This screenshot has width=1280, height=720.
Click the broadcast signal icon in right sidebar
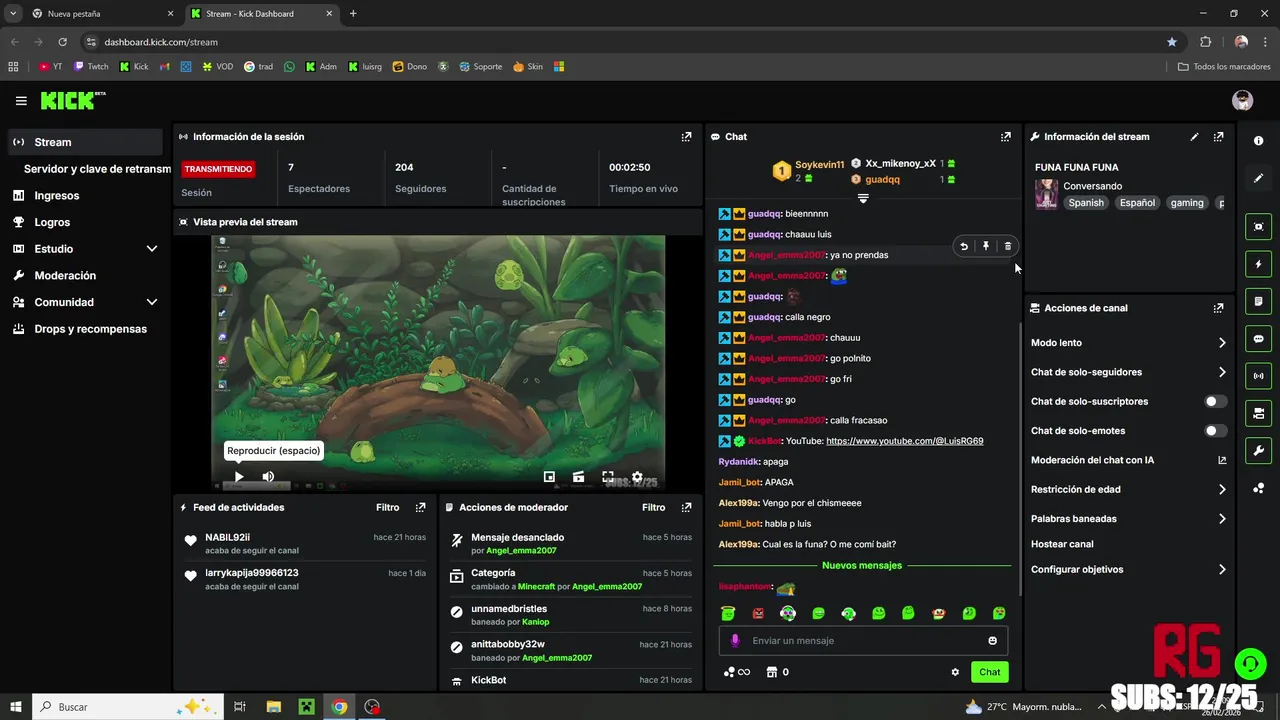[1258, 376]
